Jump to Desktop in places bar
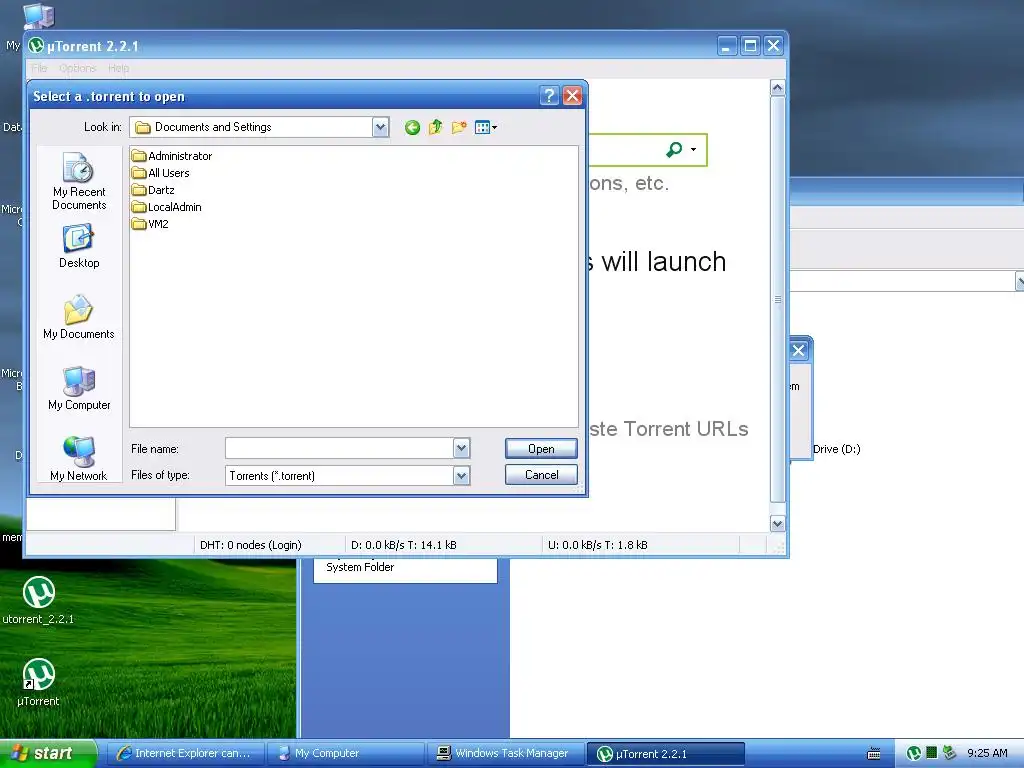The height and width of the screenshot is (768, 1024). coord(79,246)
